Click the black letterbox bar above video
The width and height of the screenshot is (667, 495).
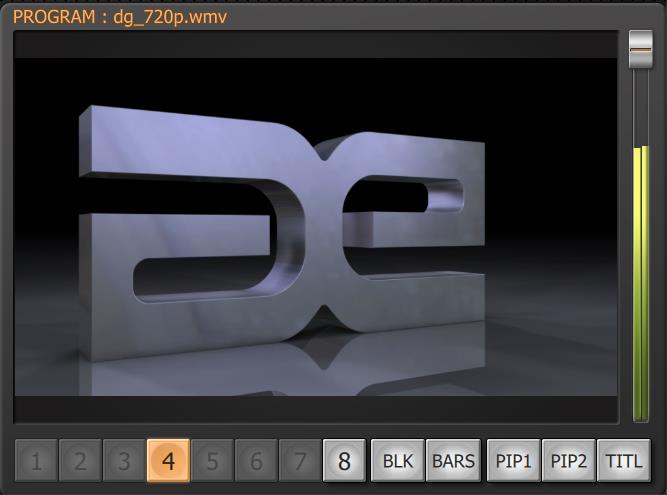pos(316,45)
